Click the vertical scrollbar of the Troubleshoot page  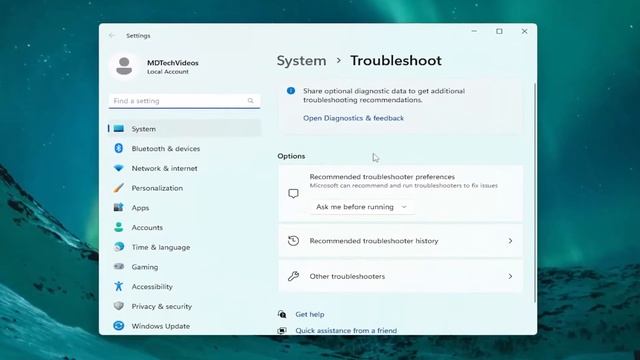[x=535, y=192]
